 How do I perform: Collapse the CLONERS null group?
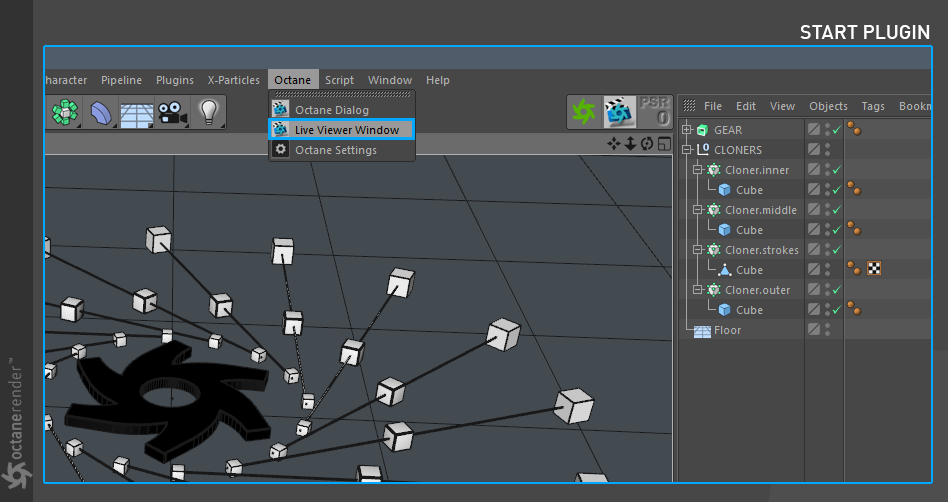(687, 149)
